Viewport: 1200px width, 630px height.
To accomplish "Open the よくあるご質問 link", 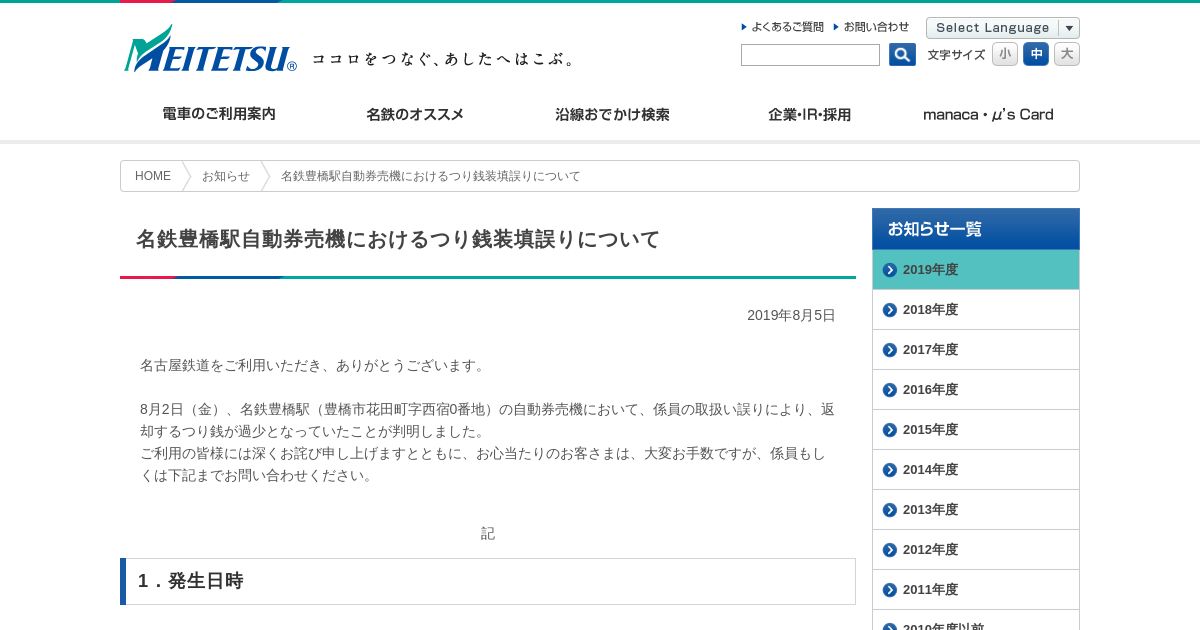I will (x=783, y=27).
